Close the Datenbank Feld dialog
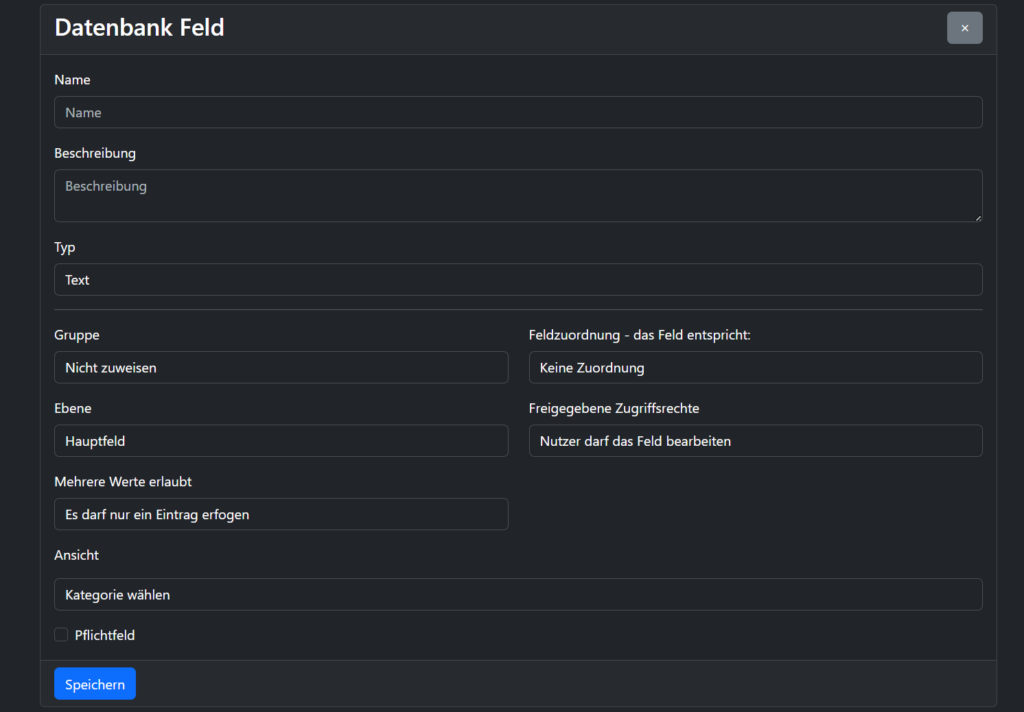This screenshot has width=1024, height=712. click(964, 28)
